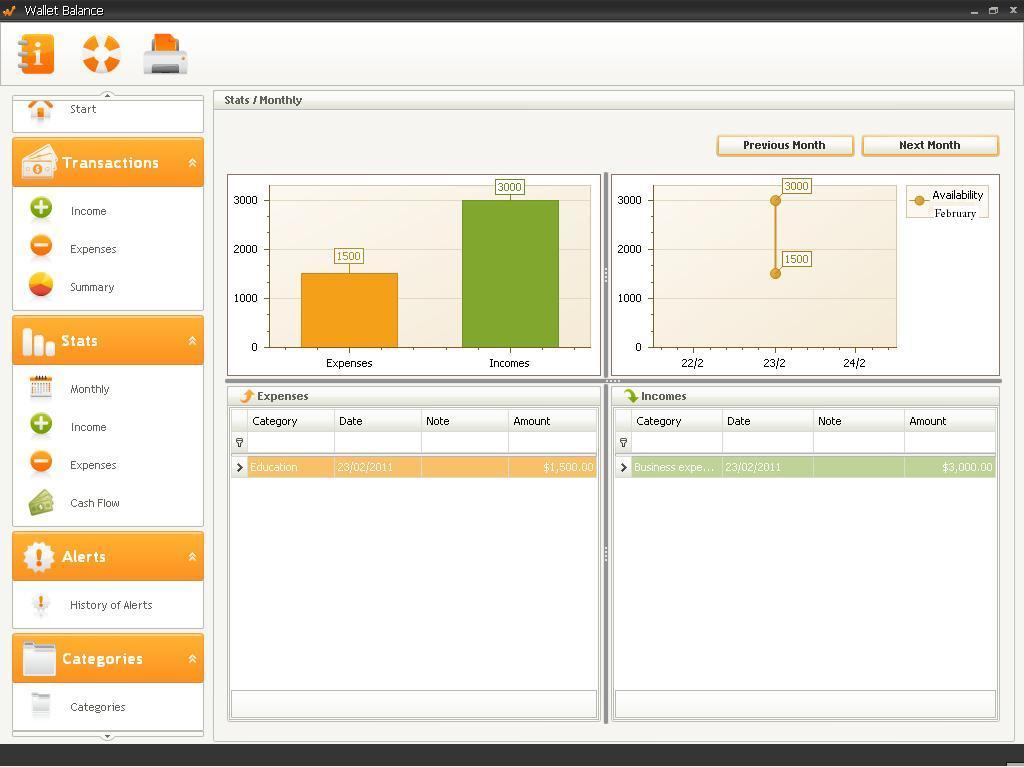Collapse the Transactions panel
This screenshot has height=768, width=1024.
(192, 163)
